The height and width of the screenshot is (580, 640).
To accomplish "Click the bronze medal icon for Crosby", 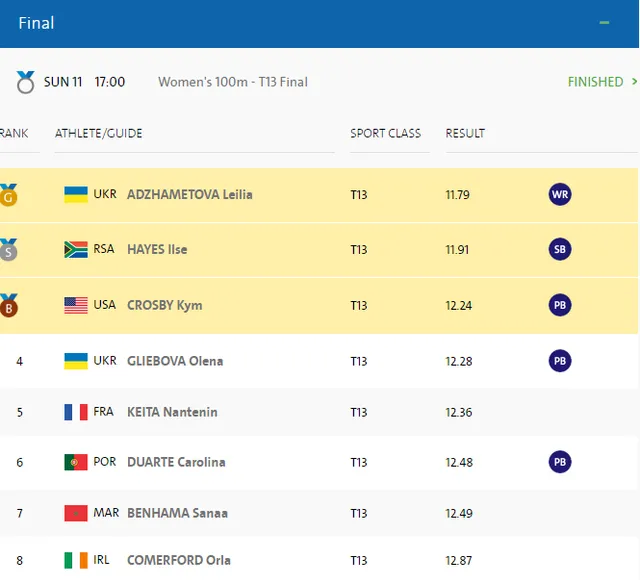I will click(x=9, y=305).
